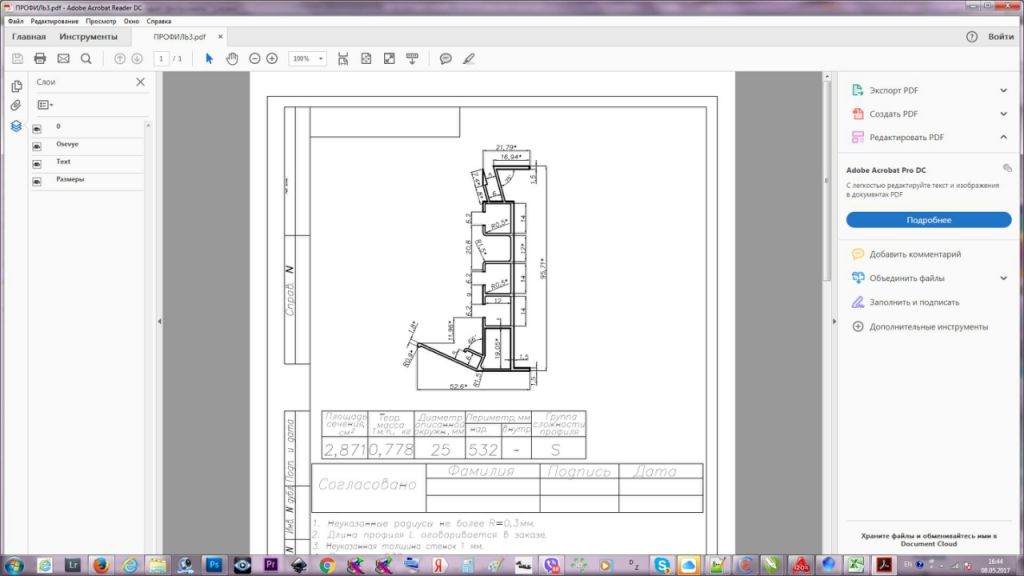Expand the Экспорт PDF section

coord(1003,90)
